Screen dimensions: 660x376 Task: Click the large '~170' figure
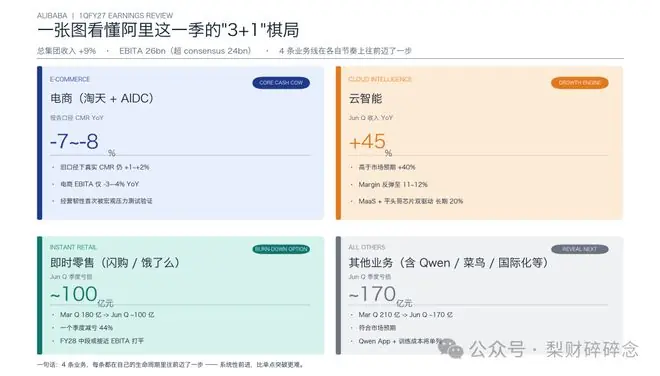(372, 294)
